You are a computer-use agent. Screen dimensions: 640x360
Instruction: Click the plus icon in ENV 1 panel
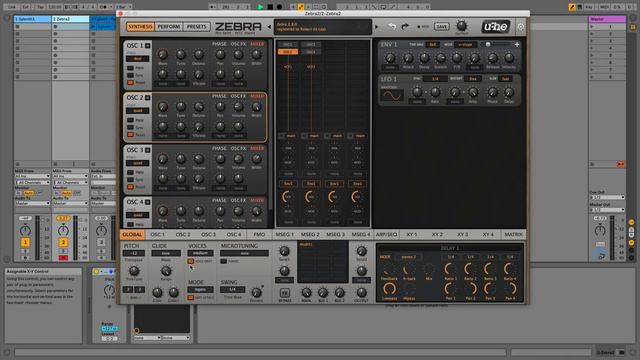tap(517, 44)
